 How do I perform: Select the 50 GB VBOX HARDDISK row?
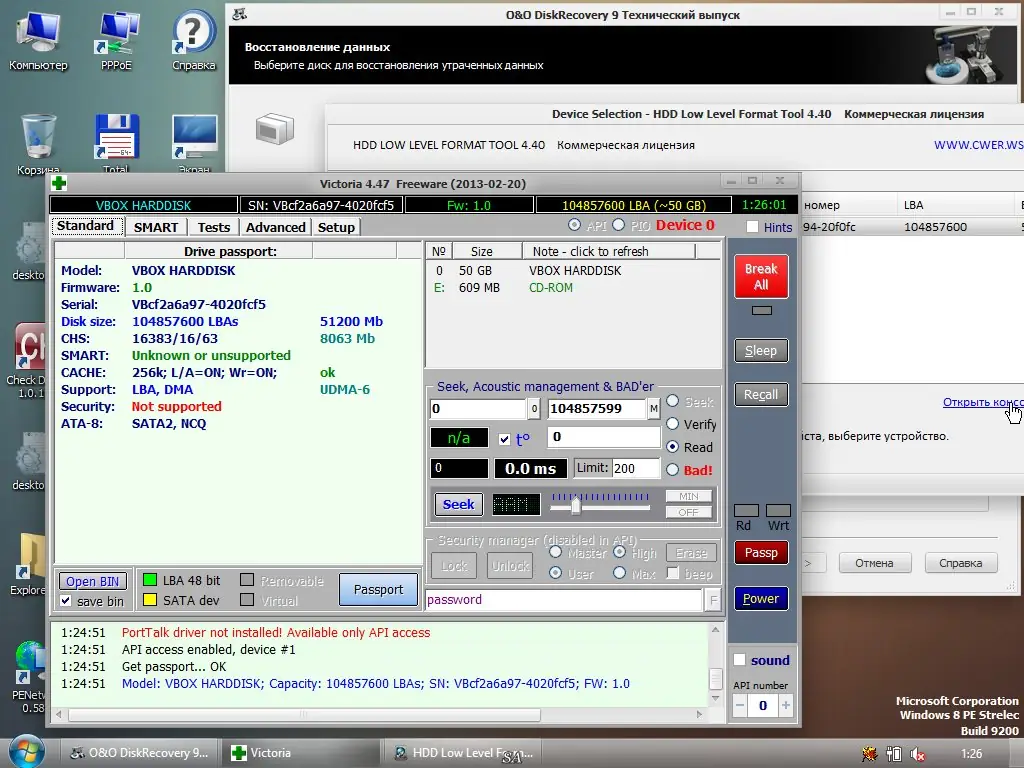point(573,270)
